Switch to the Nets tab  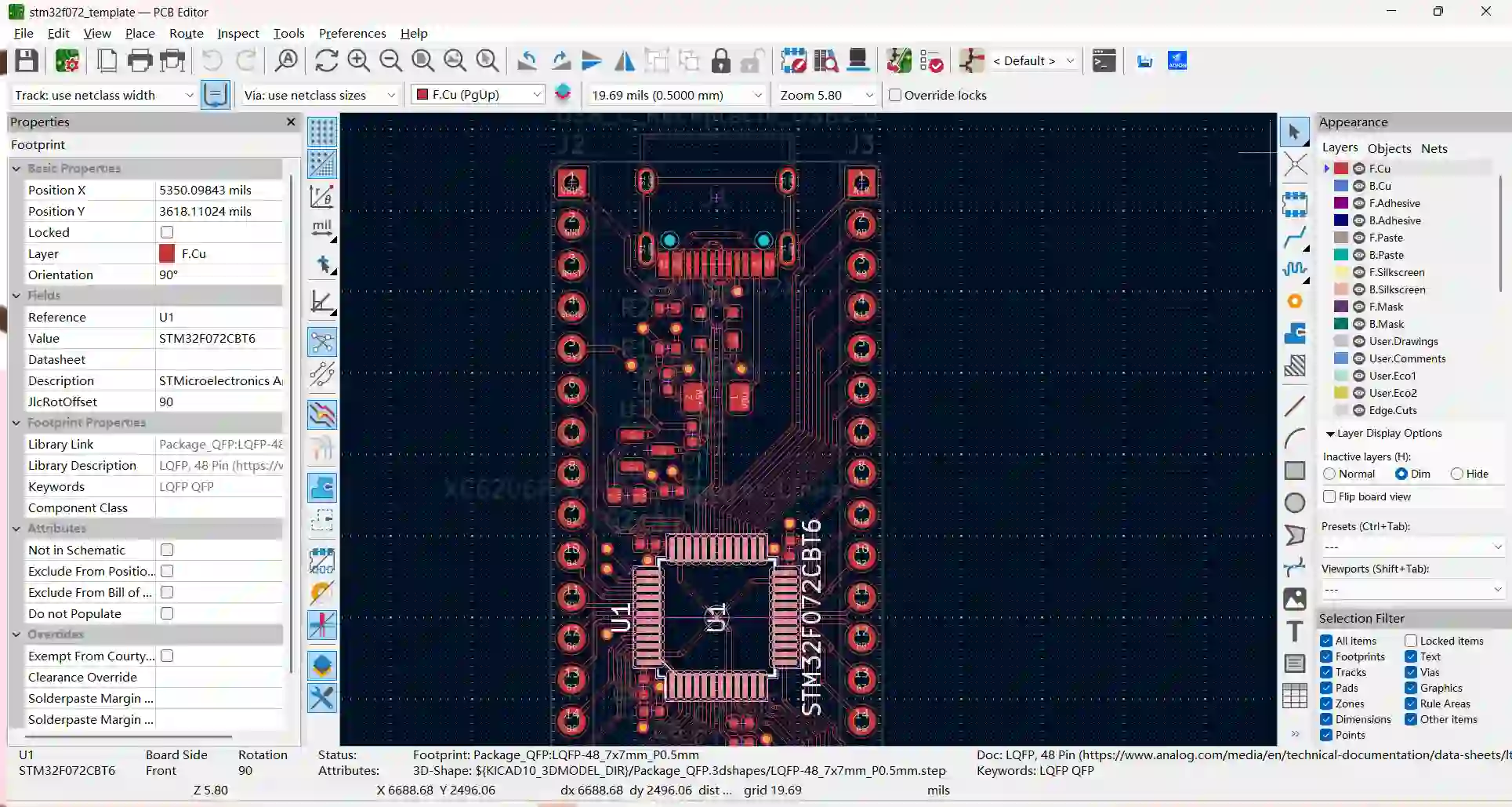coord(1434,148)
